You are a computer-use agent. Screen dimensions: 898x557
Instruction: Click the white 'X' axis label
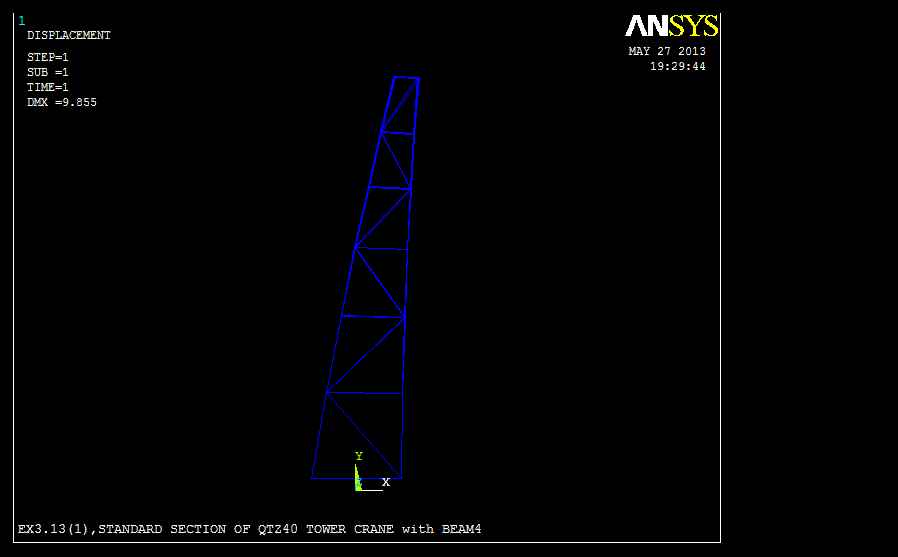coord(386,482)
